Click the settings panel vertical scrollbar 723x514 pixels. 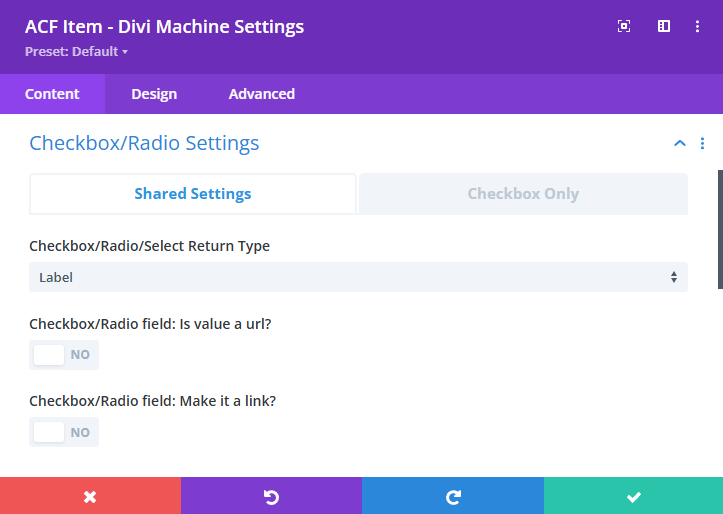(x=720, y=230)
